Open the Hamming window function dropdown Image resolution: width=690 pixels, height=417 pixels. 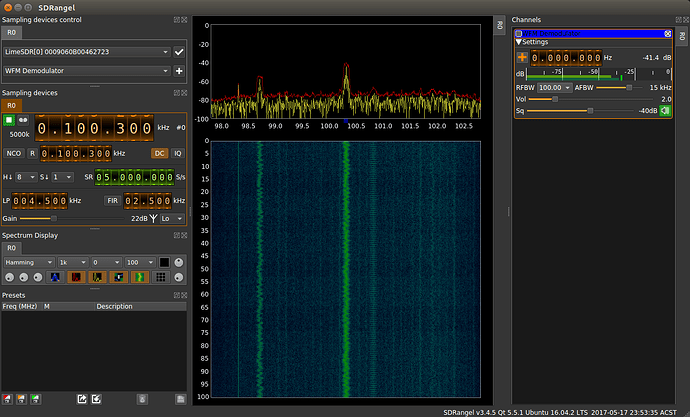click(29, 261)
